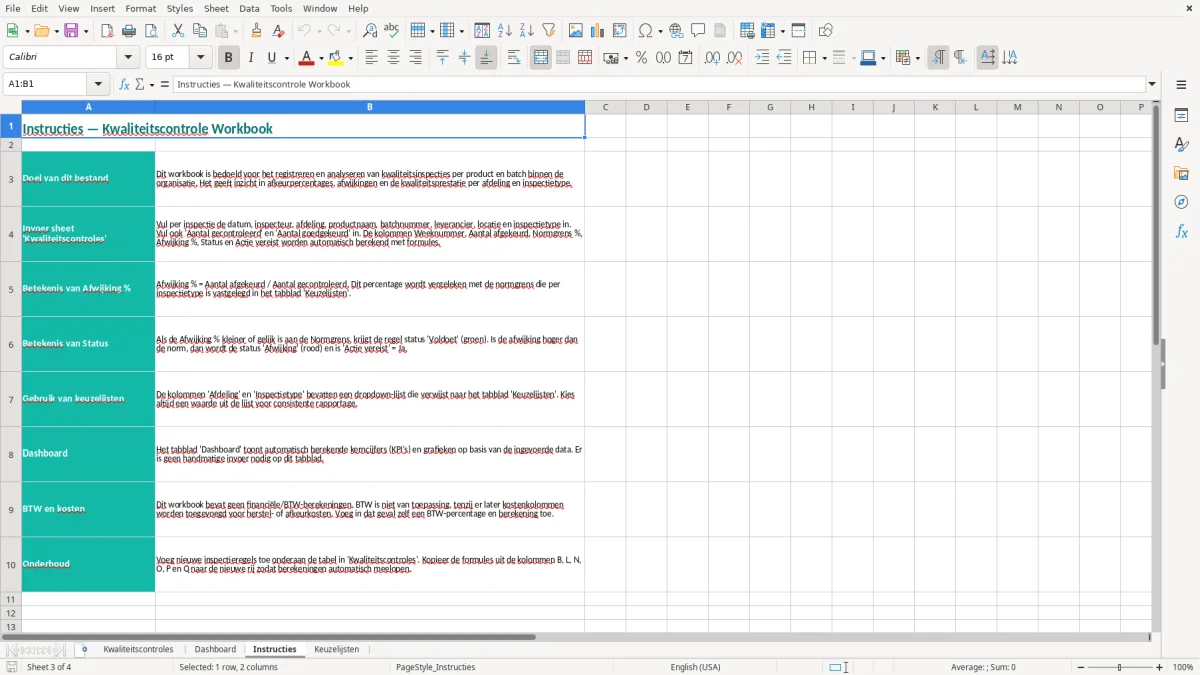Toggle Underline formatting
The image size is (1200, 675).
point(272,58)
